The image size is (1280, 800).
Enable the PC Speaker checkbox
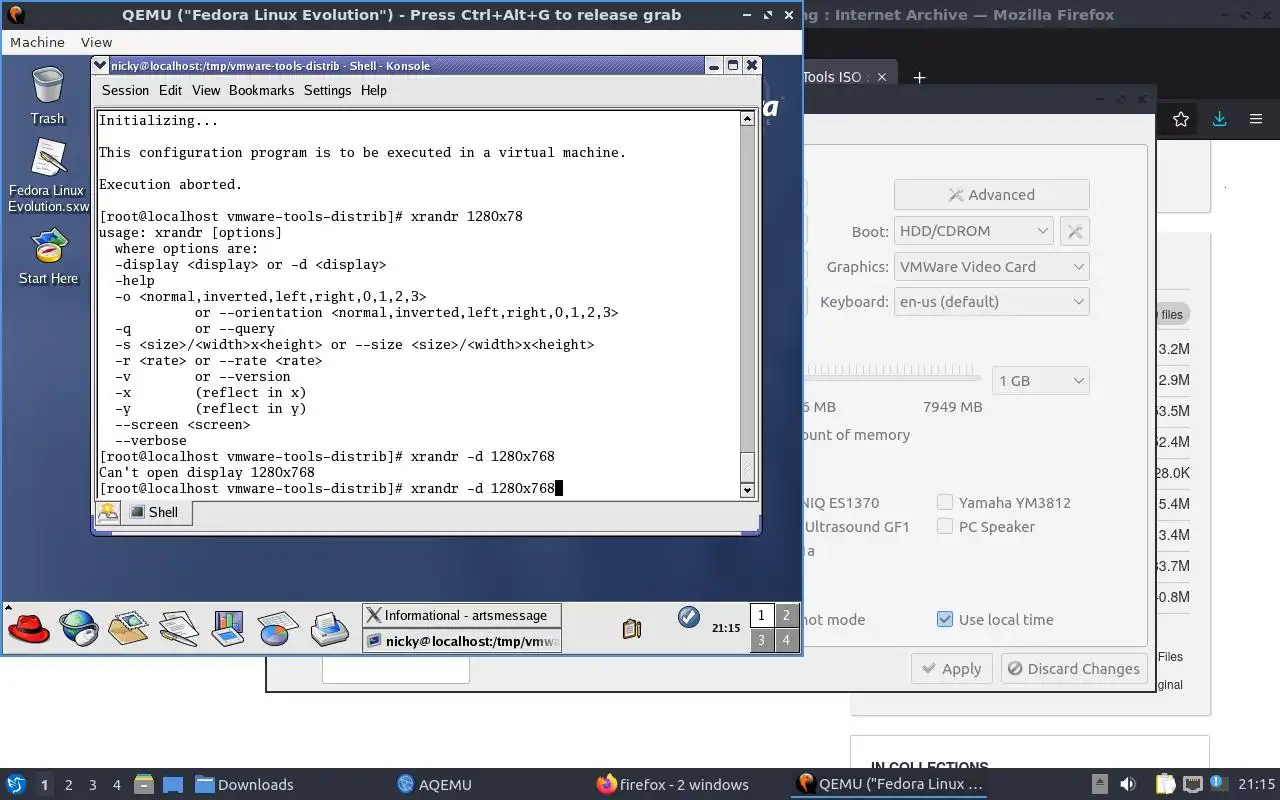point(945,526)
